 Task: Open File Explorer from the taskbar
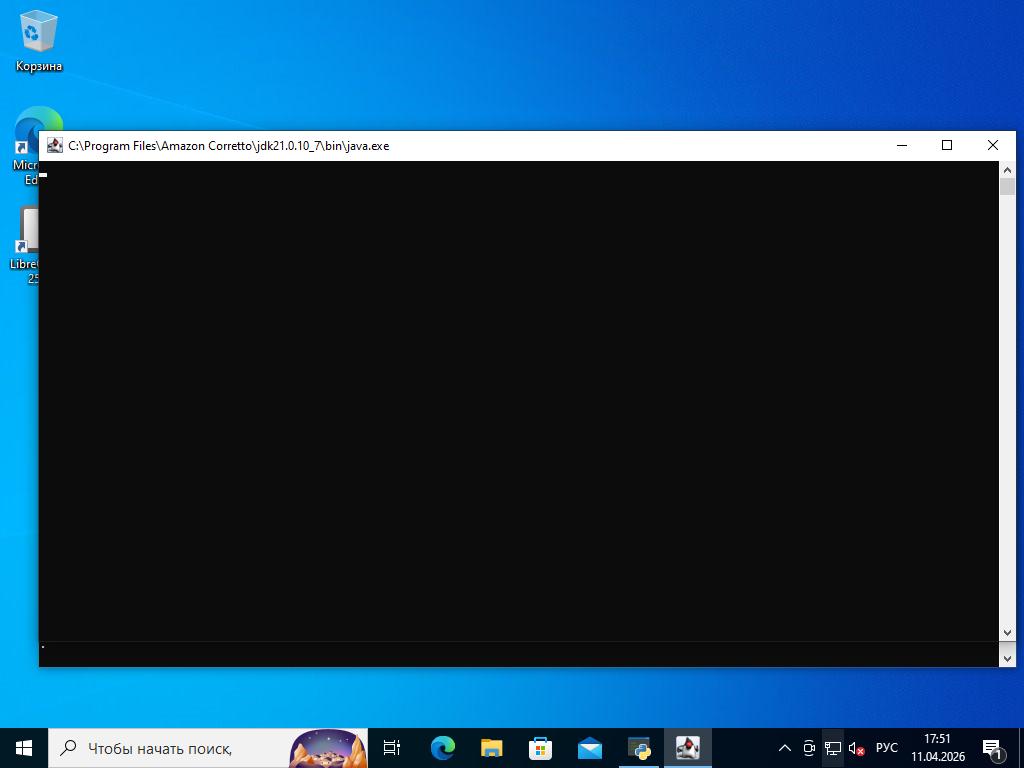[x=491, y=747]
